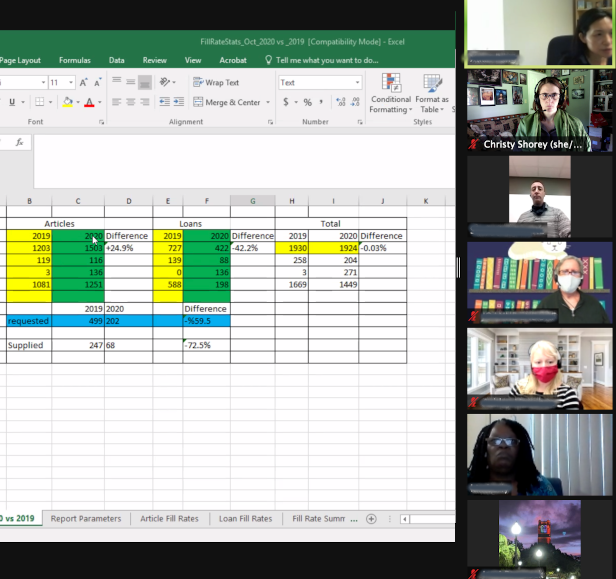Image resolution: width=616 pixels, height=579 pixels.
Task: Expand the Orientation dropdown arrow
Action: pos(174,82)
